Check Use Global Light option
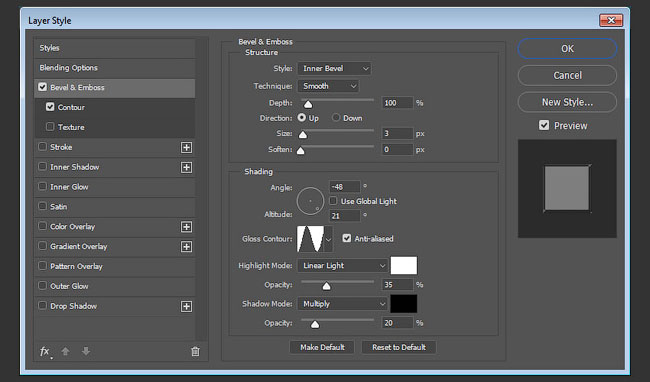This screenshot has height=382, width=650. coord(333,201)
